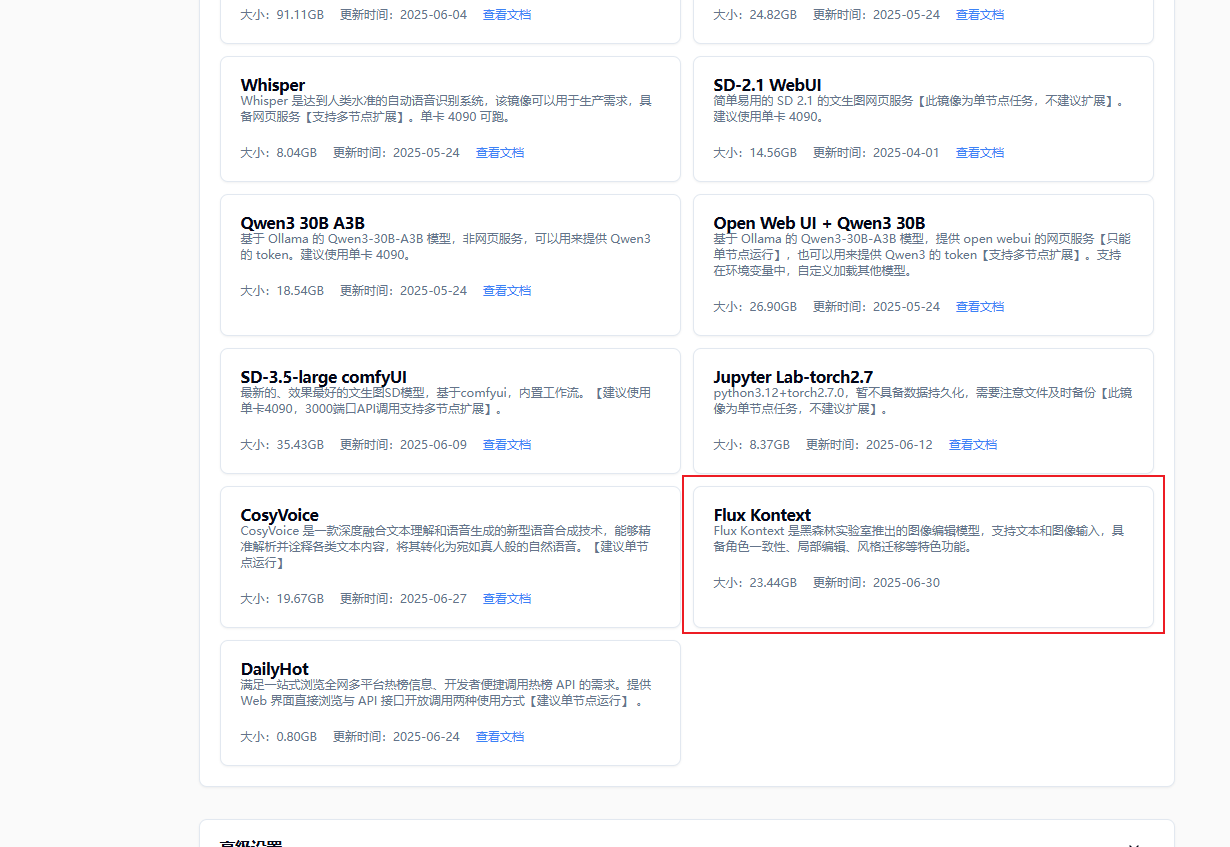View docs for Open Web UI + Qwen3 30B

click(x=979, y=307)
